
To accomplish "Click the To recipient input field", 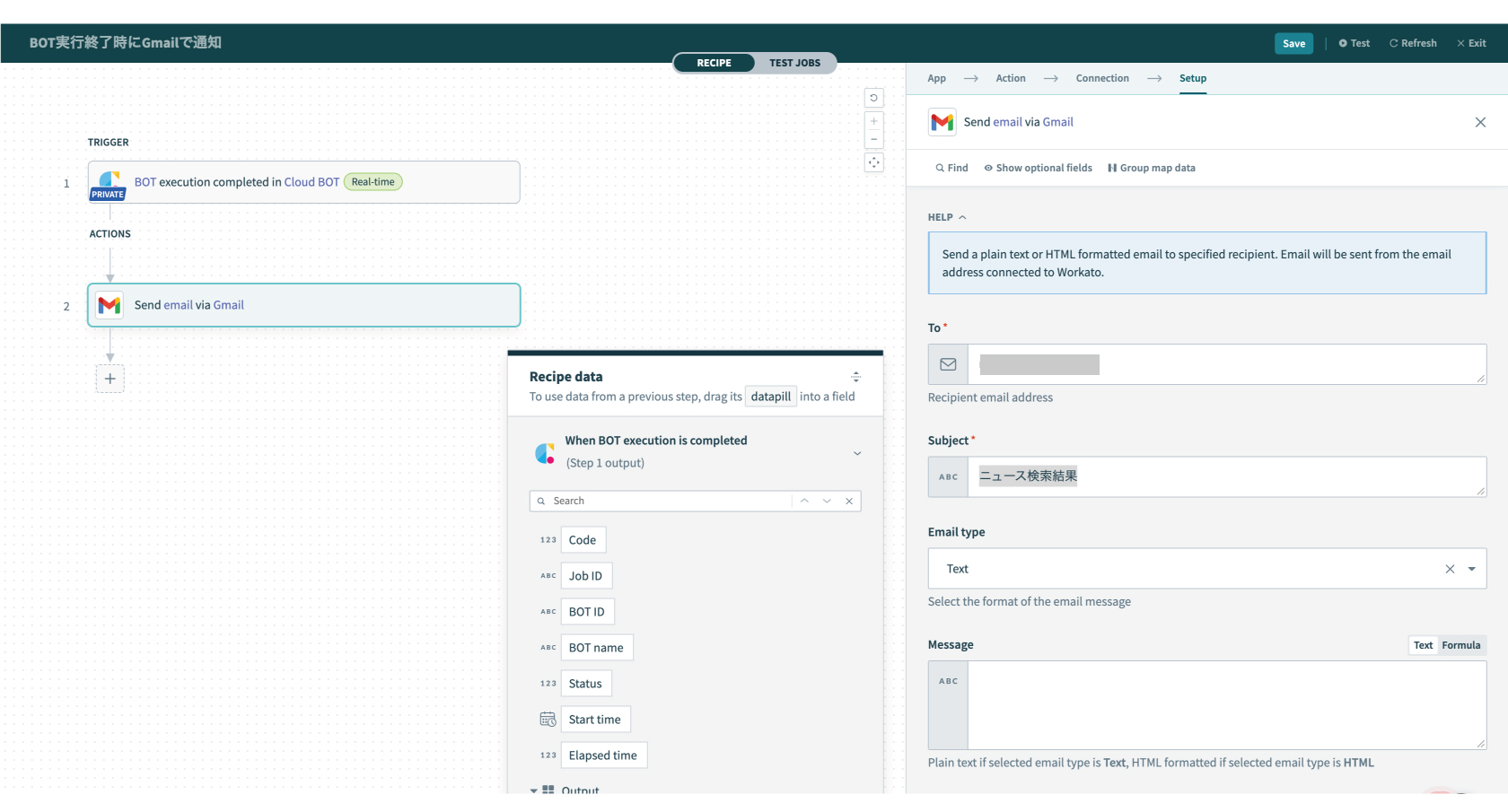I will point(1227,364).
